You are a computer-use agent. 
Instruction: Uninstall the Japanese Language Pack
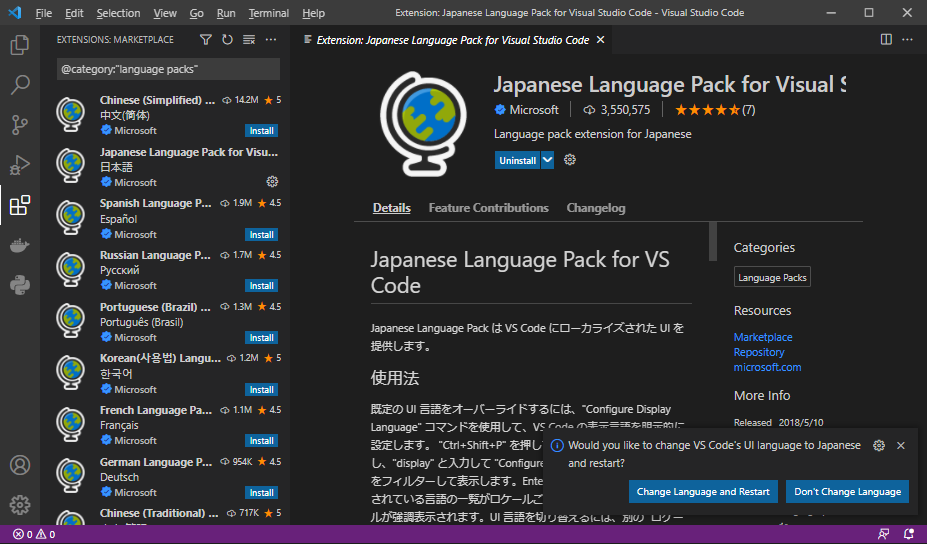coord(517,160)
